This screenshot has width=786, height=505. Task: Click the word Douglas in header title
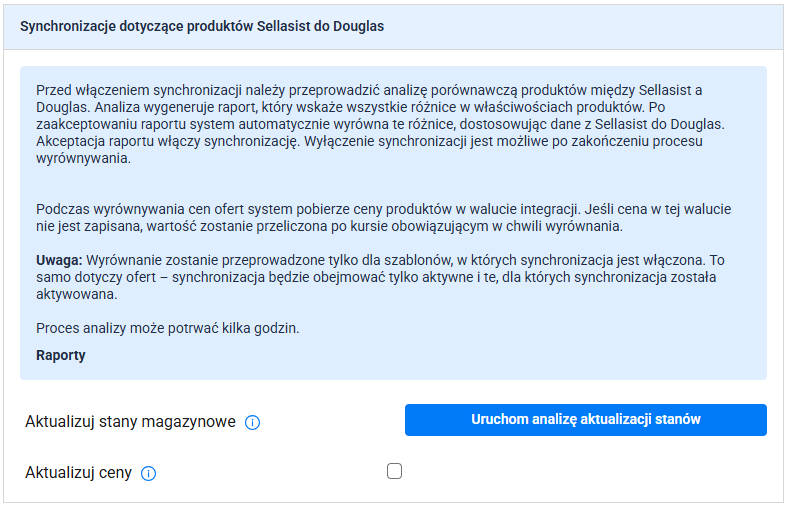pos(358,26)
